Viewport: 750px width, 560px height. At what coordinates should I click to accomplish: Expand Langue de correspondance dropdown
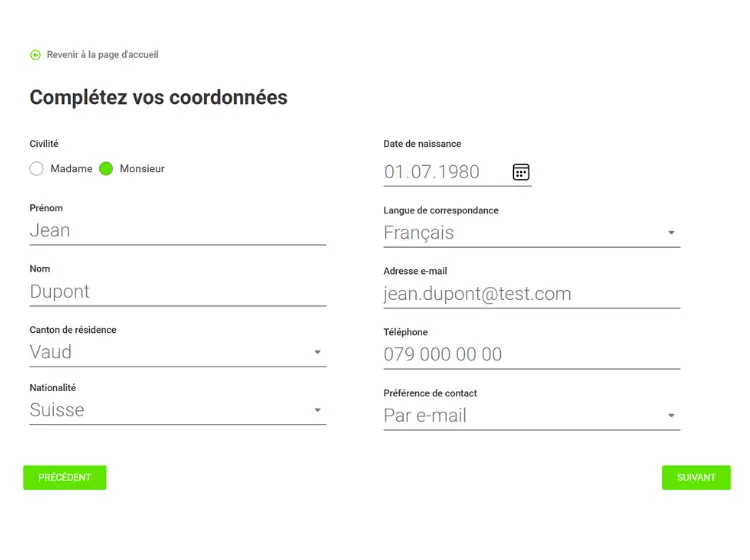[x=671, y=233]
